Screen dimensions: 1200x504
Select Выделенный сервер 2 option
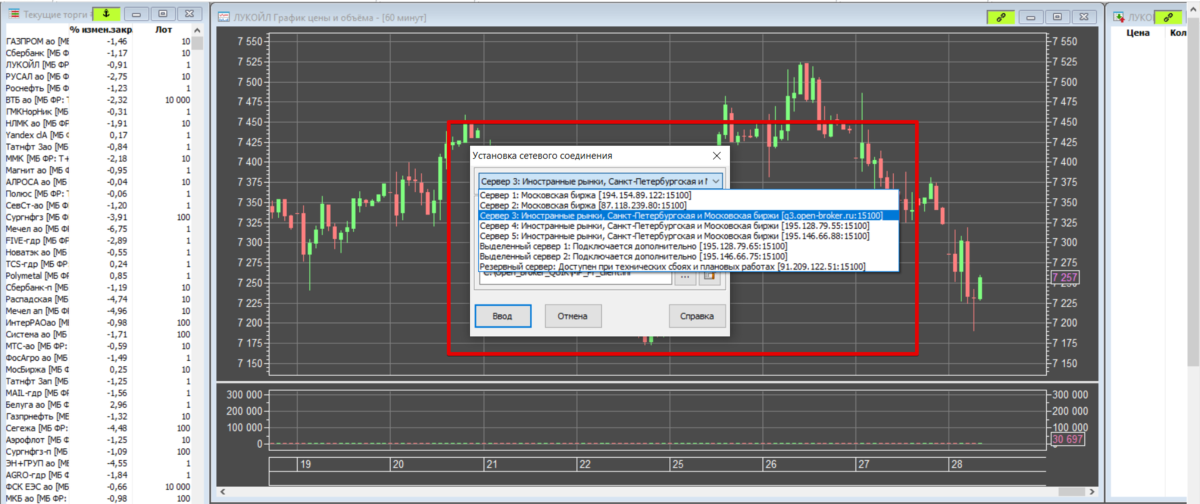coord(689,256)
